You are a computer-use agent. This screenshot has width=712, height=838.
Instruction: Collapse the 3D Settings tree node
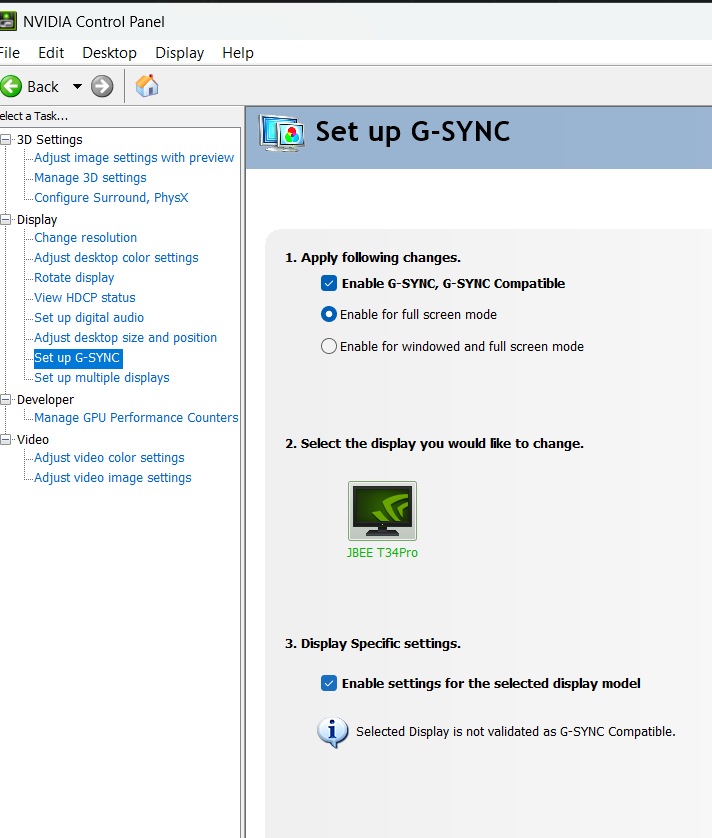7,139
